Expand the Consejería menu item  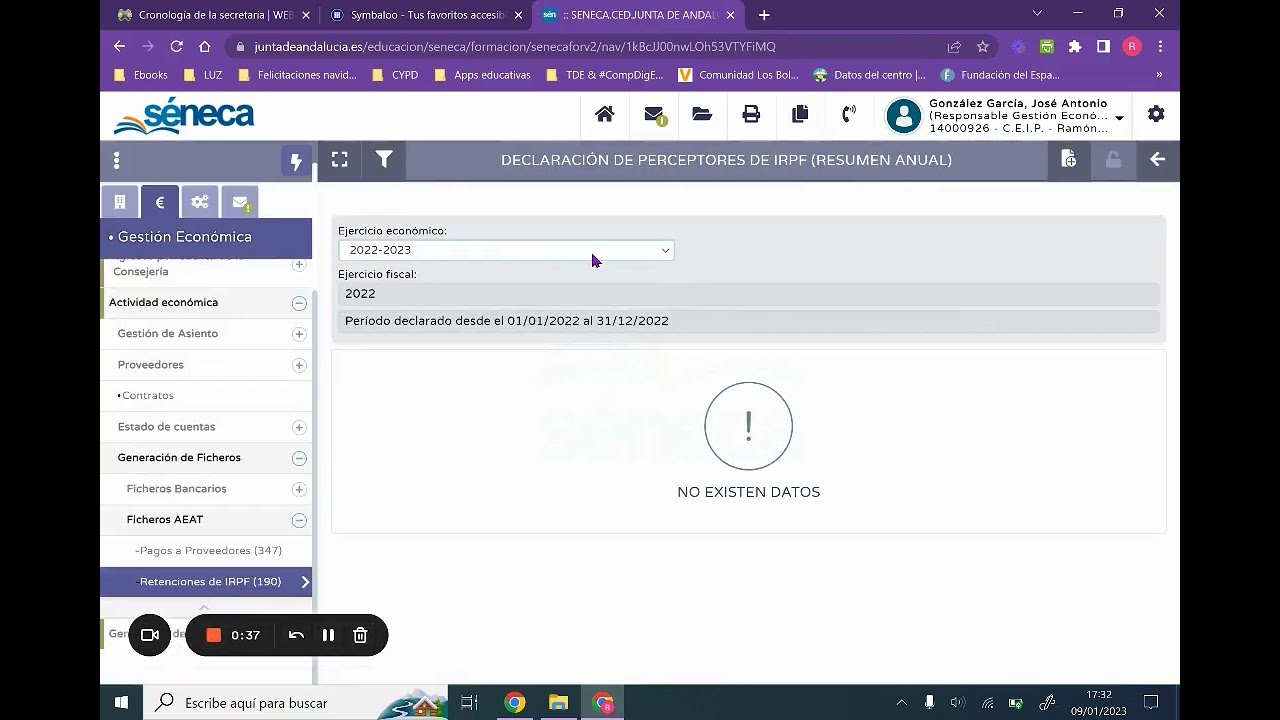point(299,265)
